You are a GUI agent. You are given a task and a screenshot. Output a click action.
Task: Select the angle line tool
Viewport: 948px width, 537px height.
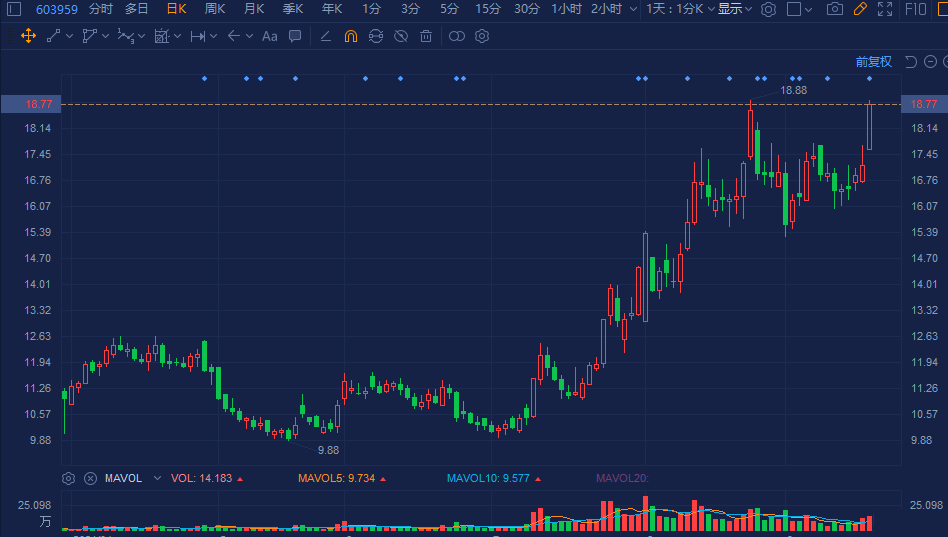(325, 36)
